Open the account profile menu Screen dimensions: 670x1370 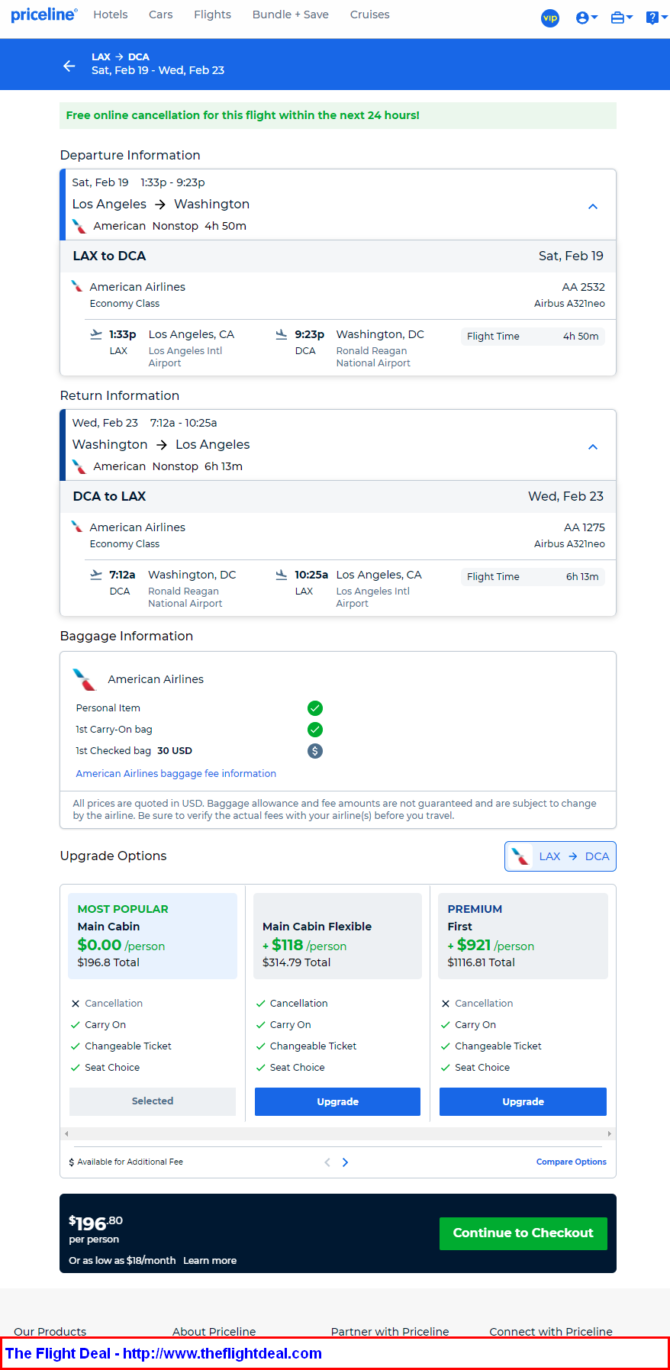(x=586, y=18)
